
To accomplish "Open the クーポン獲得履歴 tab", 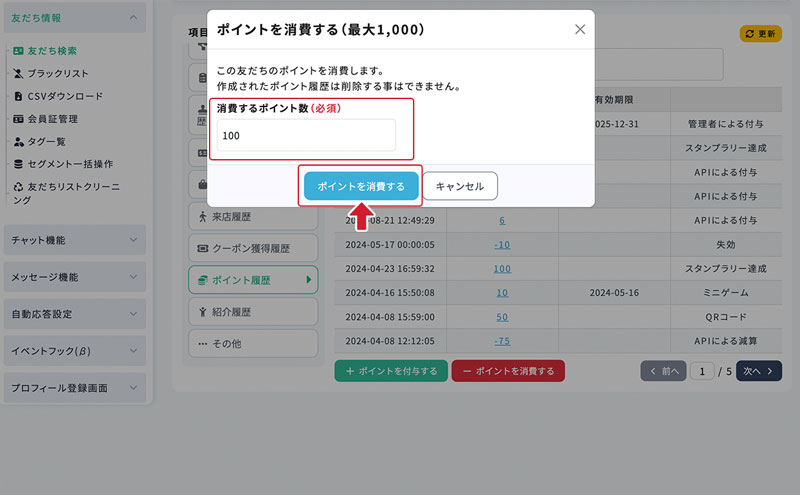I will coord(252,248).
